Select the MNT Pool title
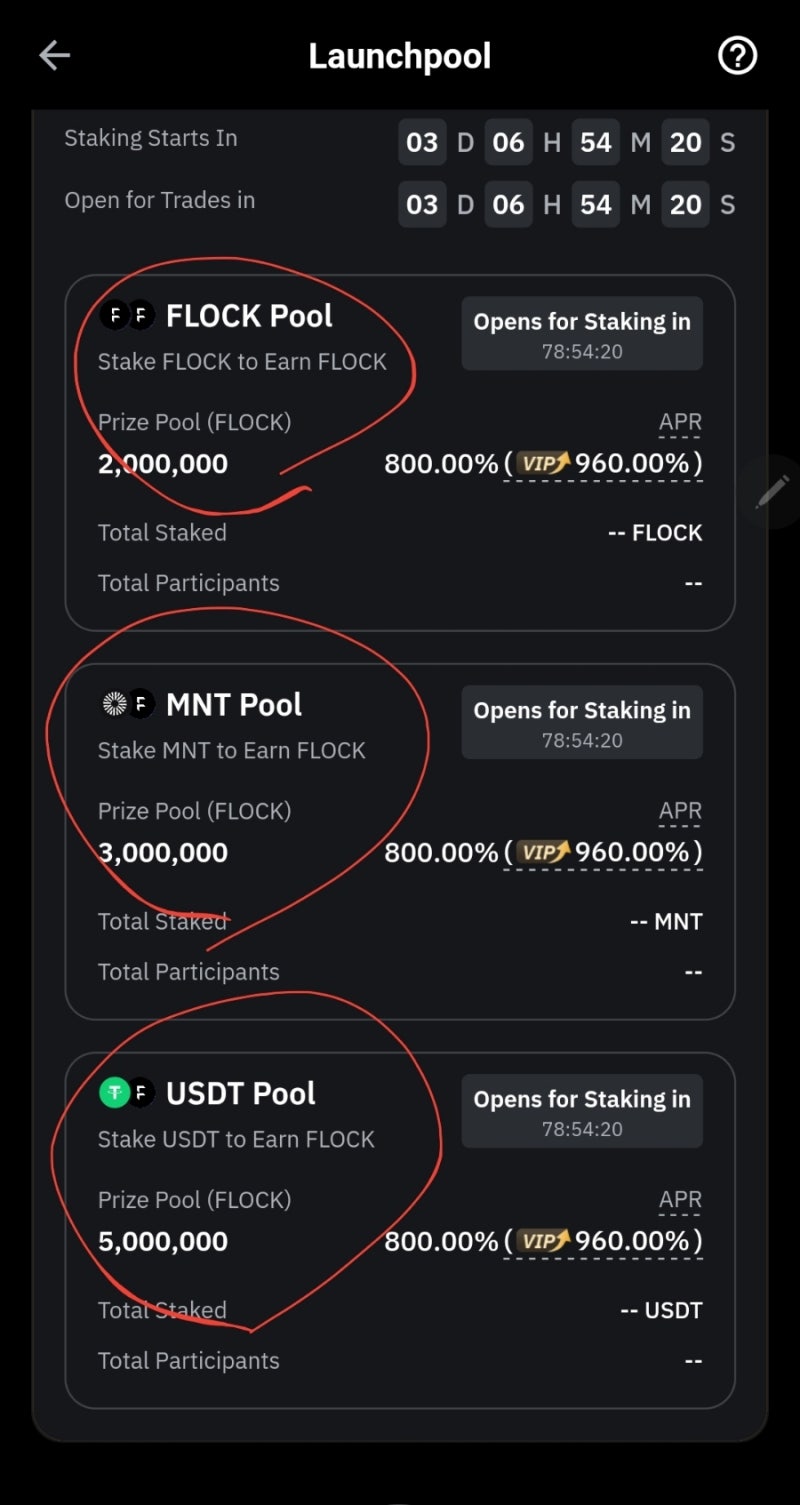This screenshot has width=800, height=1505. [234, 705]
